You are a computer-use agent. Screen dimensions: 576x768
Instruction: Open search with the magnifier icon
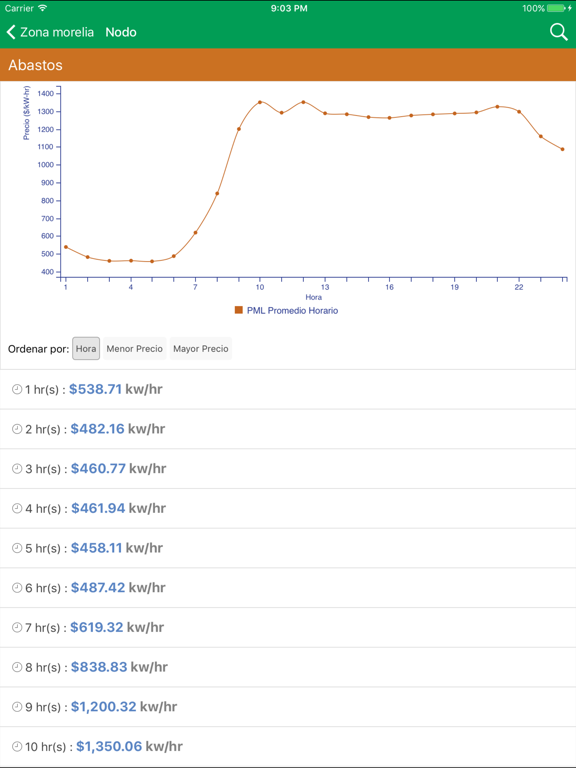click(558, 32)
